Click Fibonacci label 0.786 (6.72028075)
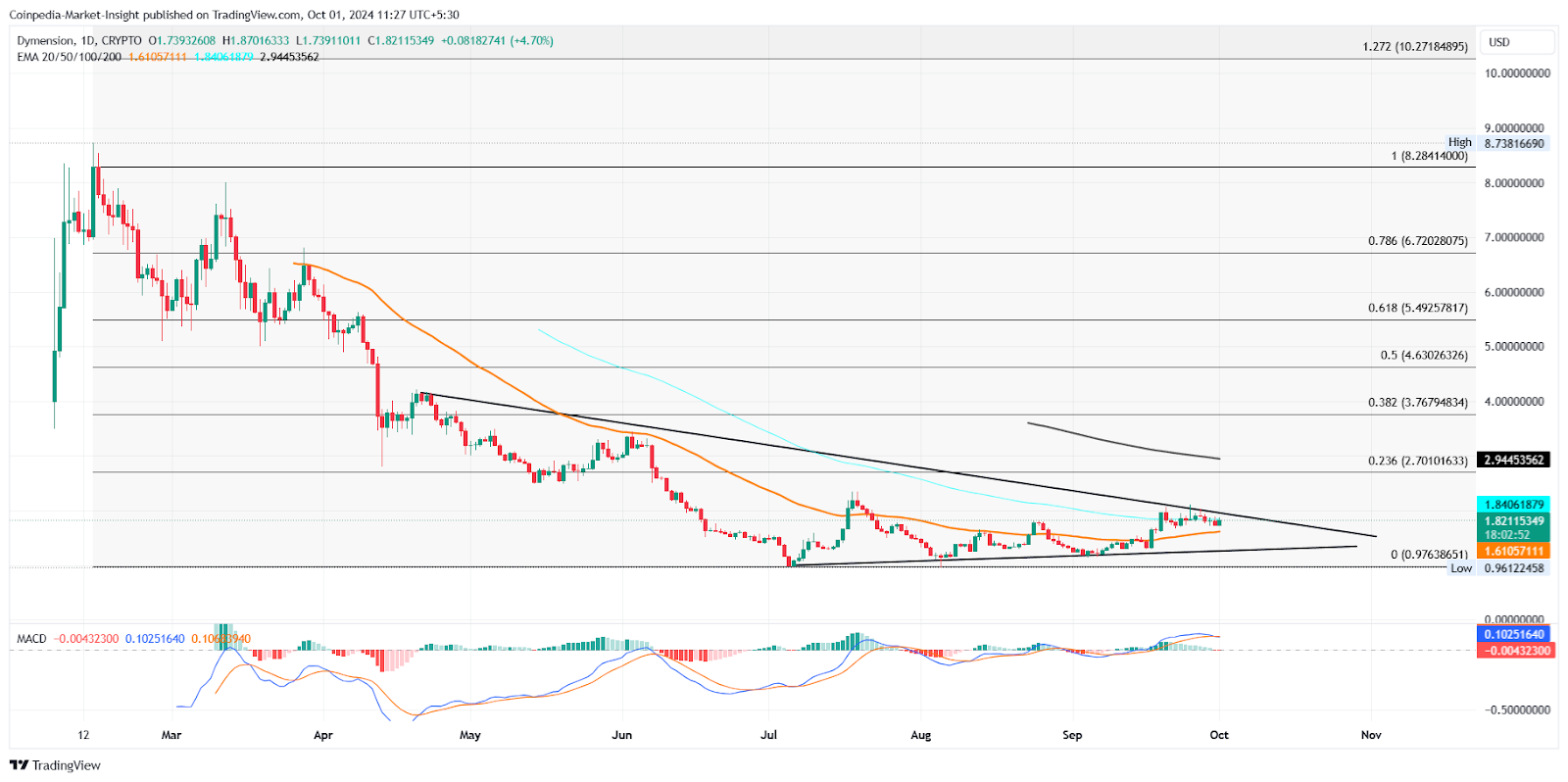1568x782 pixels. (1418, 241)
